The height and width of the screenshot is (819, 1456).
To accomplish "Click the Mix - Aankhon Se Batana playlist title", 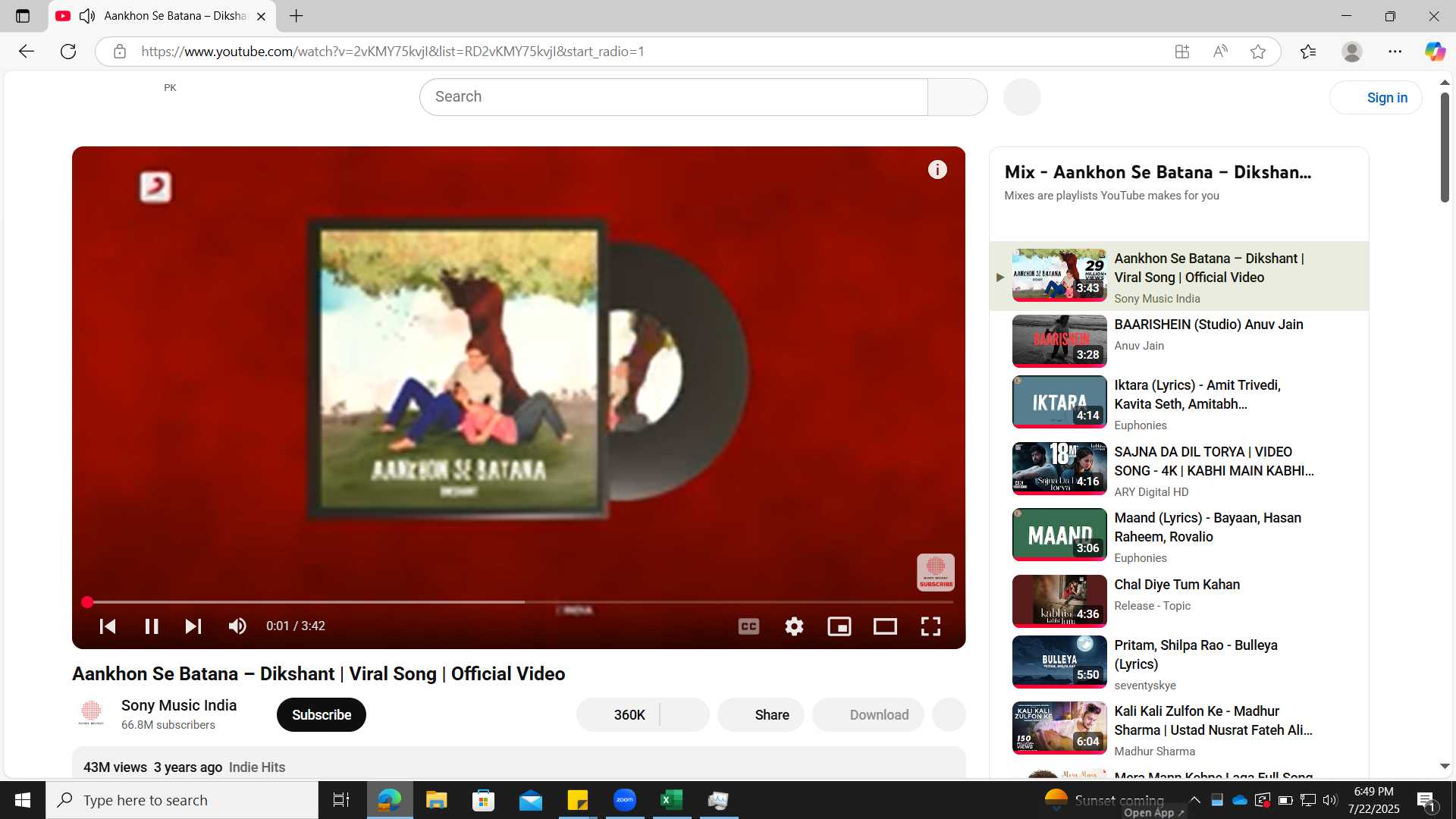I will pos(1157,172).
